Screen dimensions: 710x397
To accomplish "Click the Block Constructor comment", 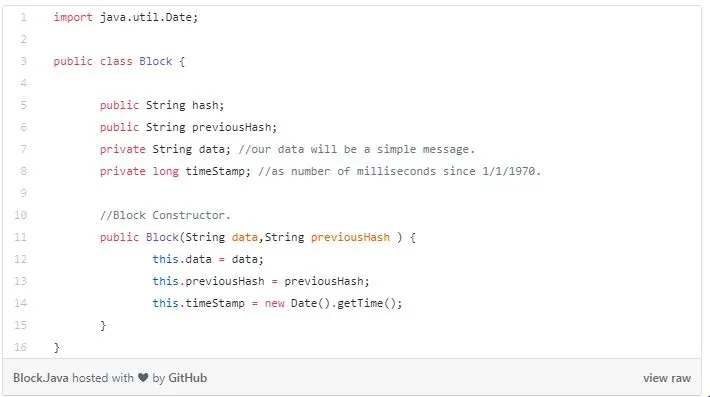I will [x=165, y=215].
